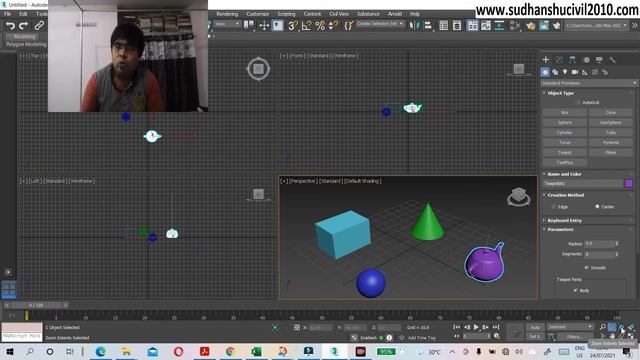This screenshot has width=640, height=360.
Task: Open the Scripting menu
Action: 286,14
